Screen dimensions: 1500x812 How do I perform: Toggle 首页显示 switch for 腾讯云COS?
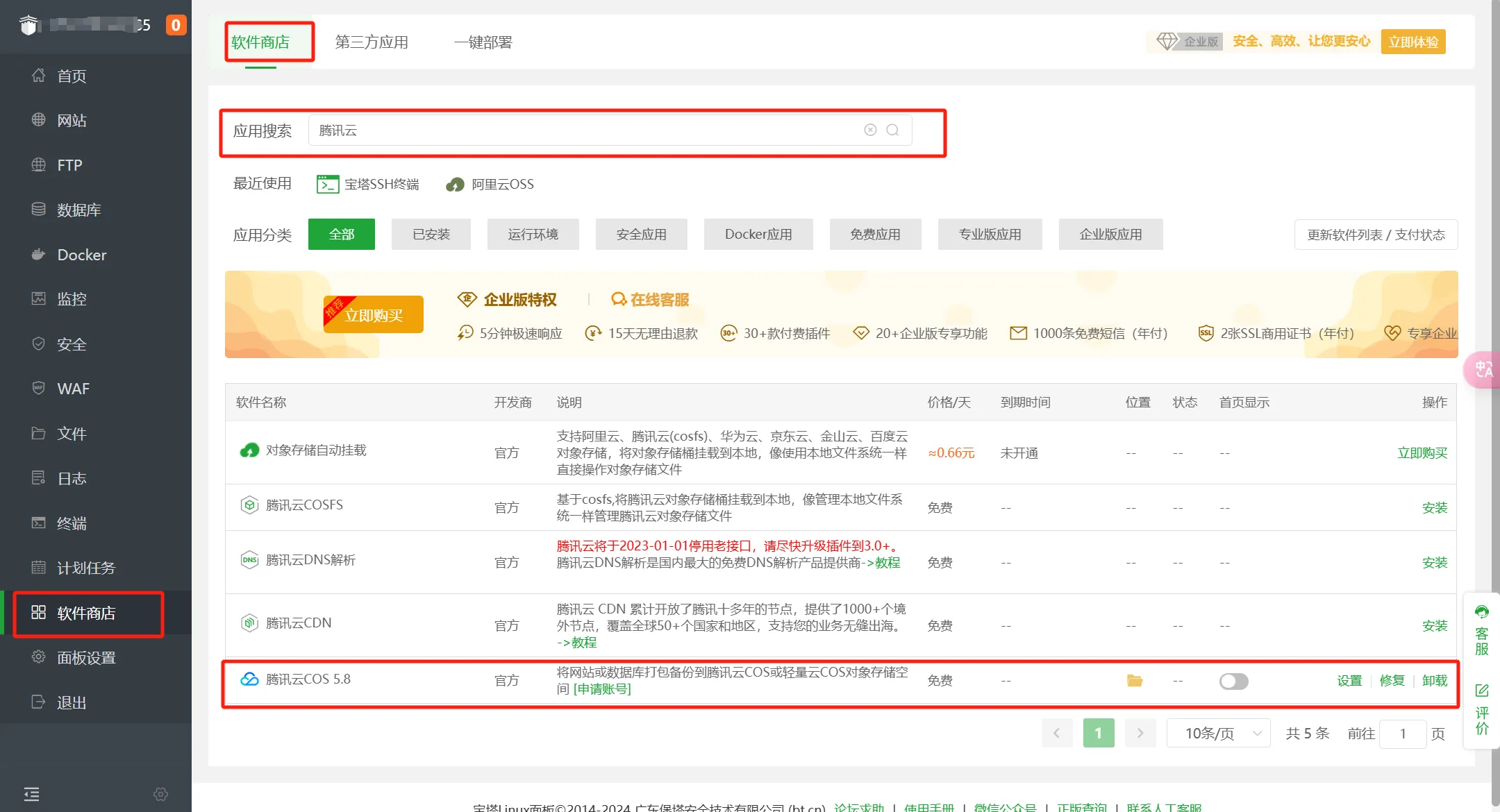tap(1233, 681)
